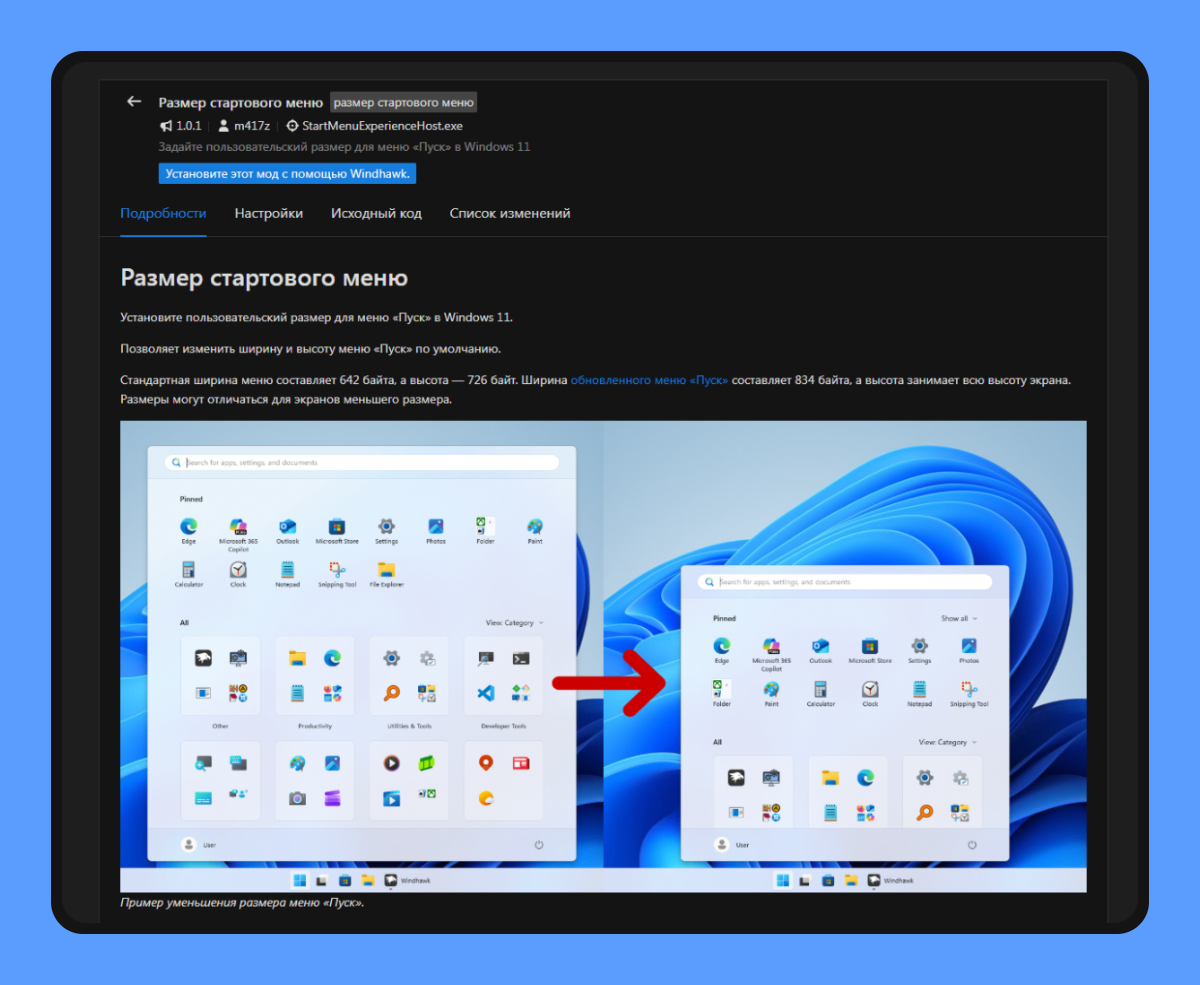
Task: Show the Список изменений tab
Action: click(x=510, y=213)
